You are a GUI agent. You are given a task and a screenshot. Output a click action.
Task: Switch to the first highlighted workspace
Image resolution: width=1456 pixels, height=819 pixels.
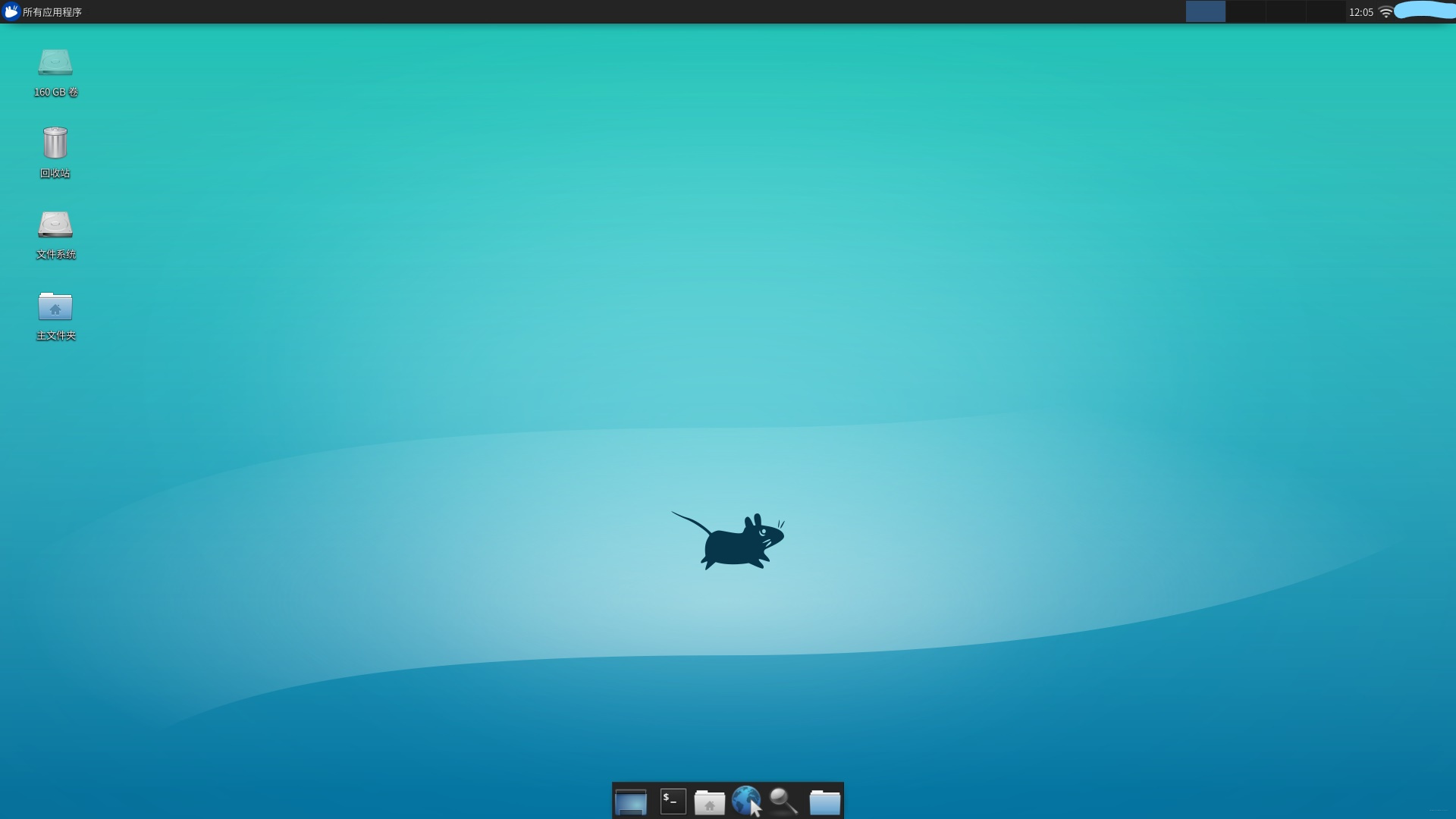click(1206, 11)
